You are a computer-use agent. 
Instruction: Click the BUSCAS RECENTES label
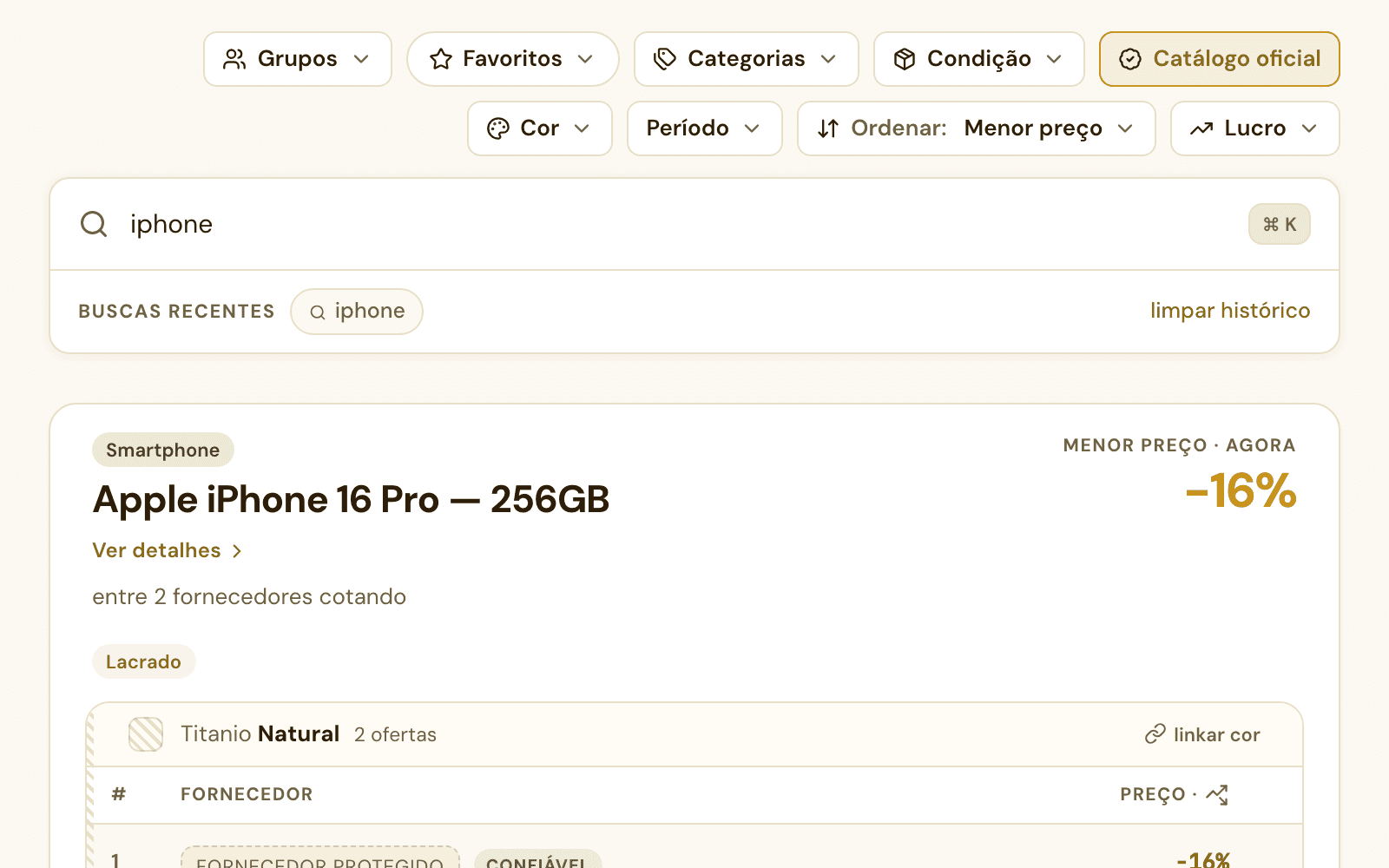pos(176,311)
